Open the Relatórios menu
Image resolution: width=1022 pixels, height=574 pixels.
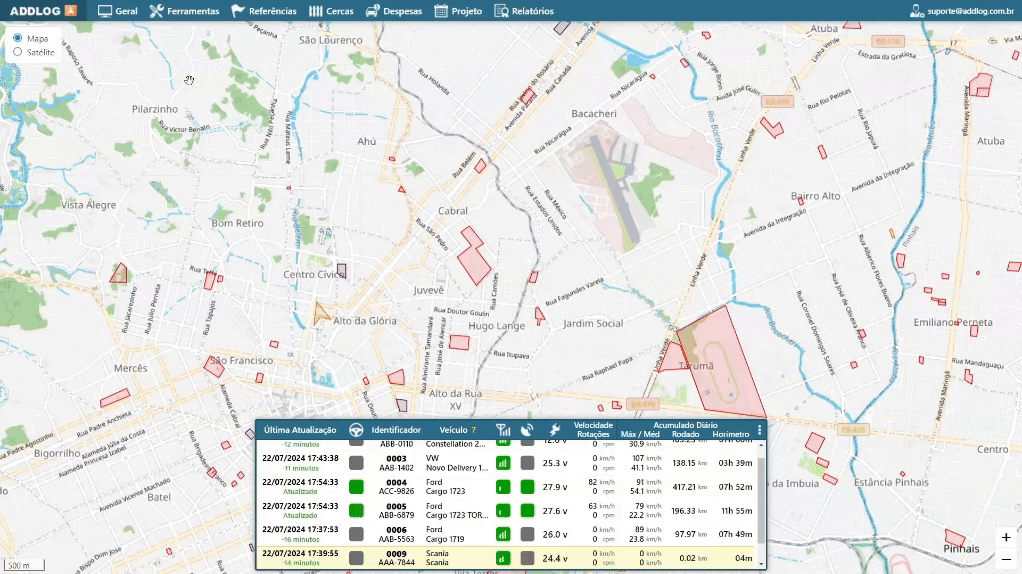click(x=524, y=11)
